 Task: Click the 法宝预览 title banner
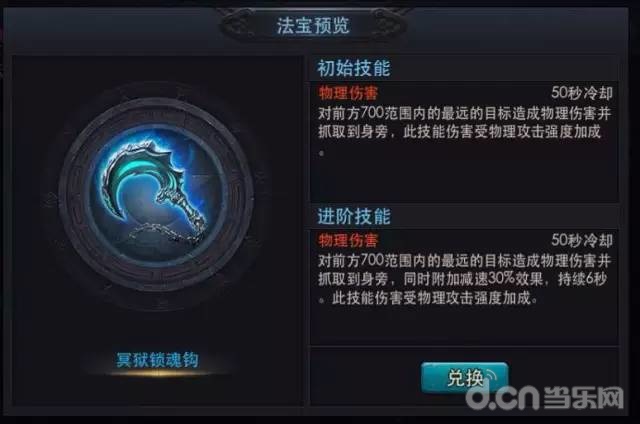(x=313, y=25)
